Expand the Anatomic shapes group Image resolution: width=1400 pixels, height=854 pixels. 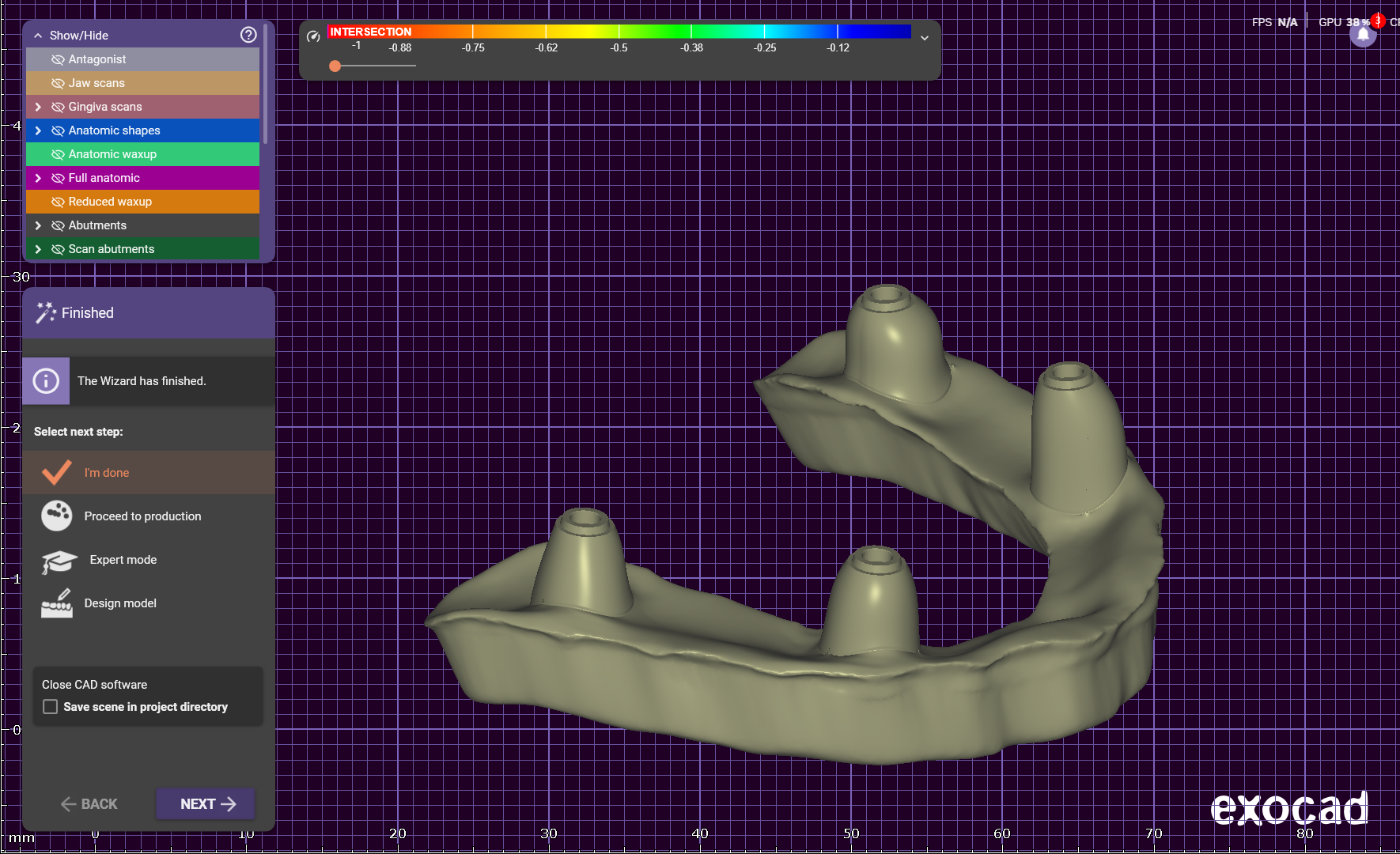click(38, 130)
